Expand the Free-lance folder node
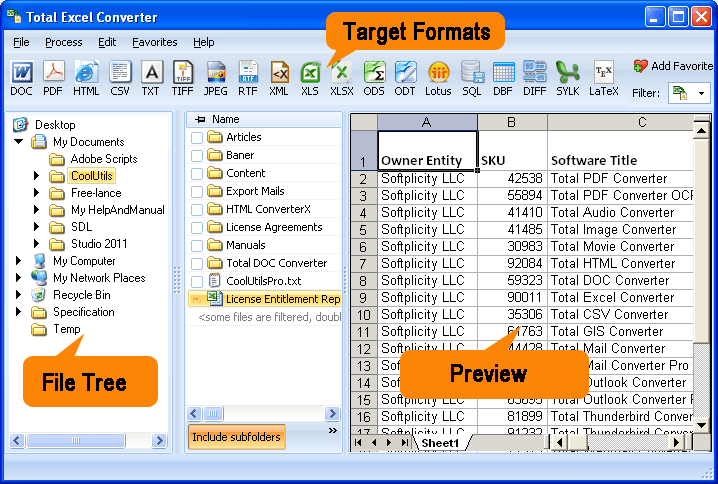Screen dimensions: 718x484 (x=36, y=193)
